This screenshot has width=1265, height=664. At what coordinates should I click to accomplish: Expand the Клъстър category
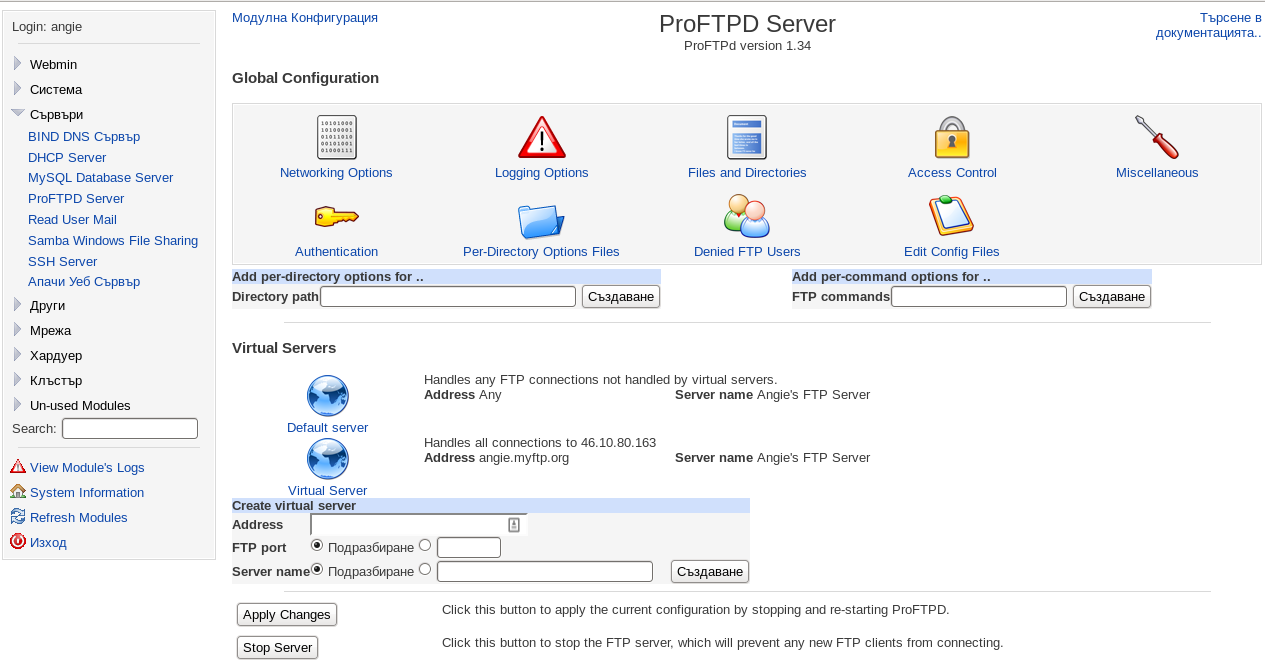coord(17,379)
